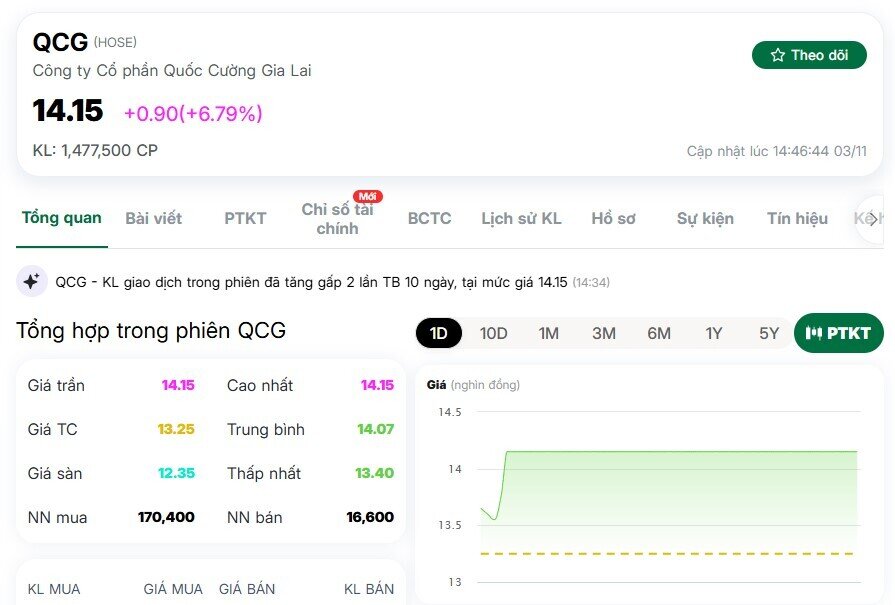This screenshot has width=895, height=605.
Task: Open the 5Y timeframe option
Action: (769, 333)
